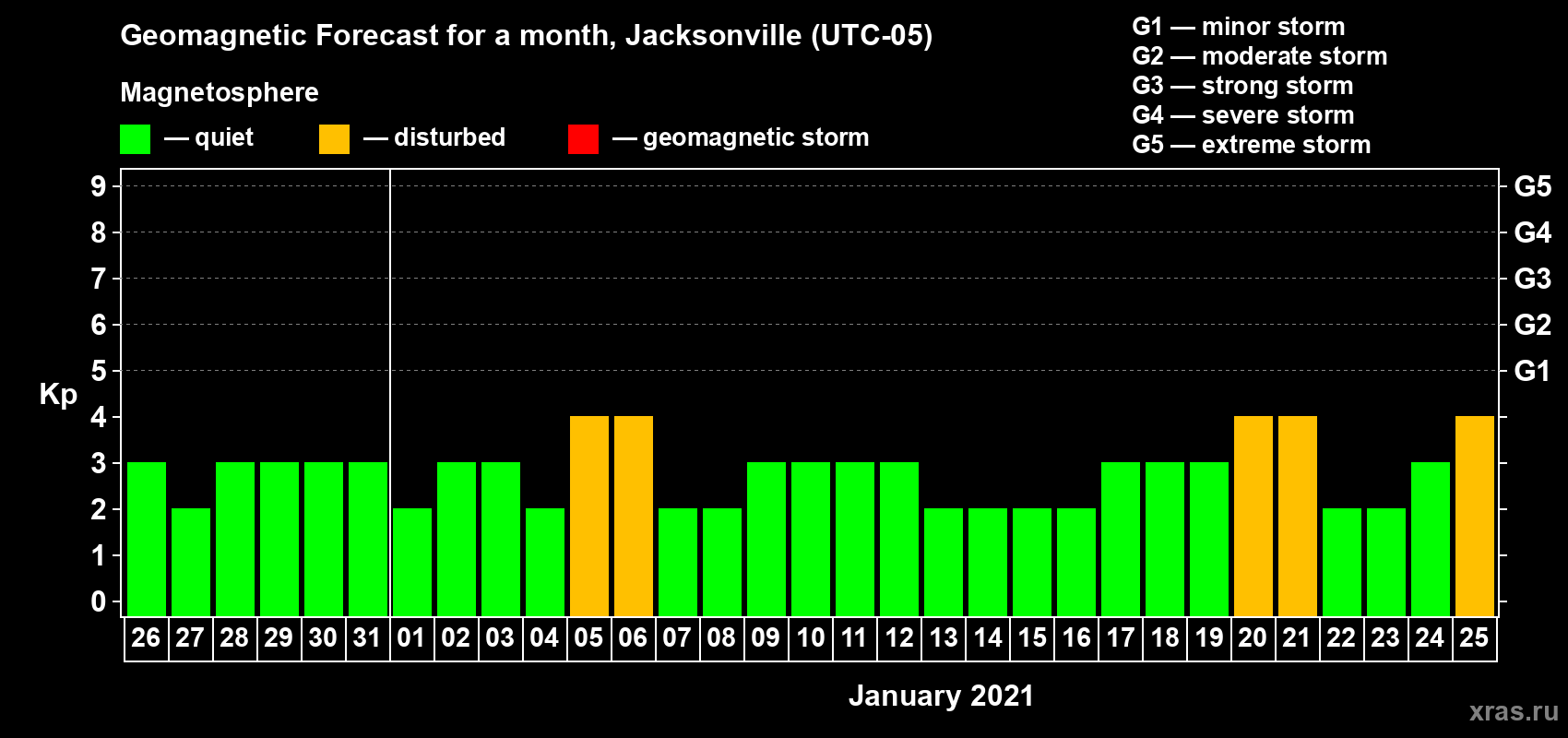Click the Magnetosphere heading
The width and height of the screenshot is (1568, 738).
220,92
